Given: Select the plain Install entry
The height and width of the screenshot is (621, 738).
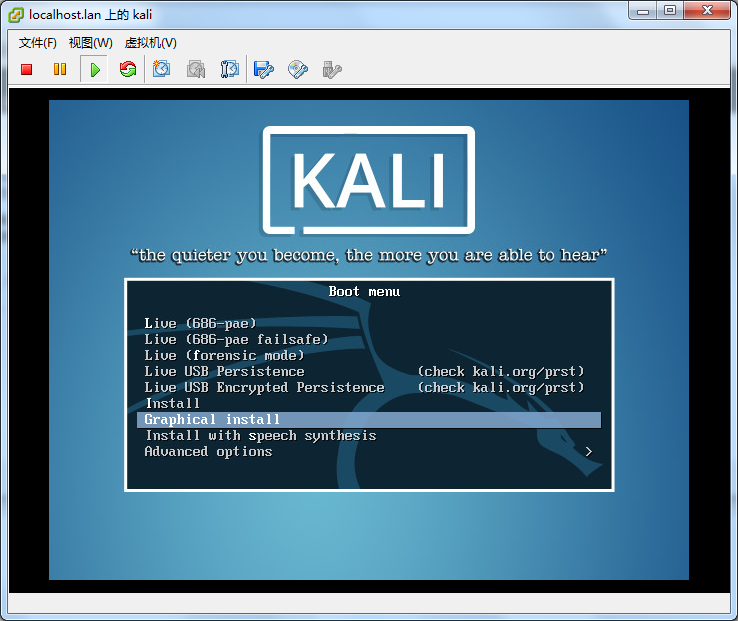Looking at the screenshot, I should (369, 403).
